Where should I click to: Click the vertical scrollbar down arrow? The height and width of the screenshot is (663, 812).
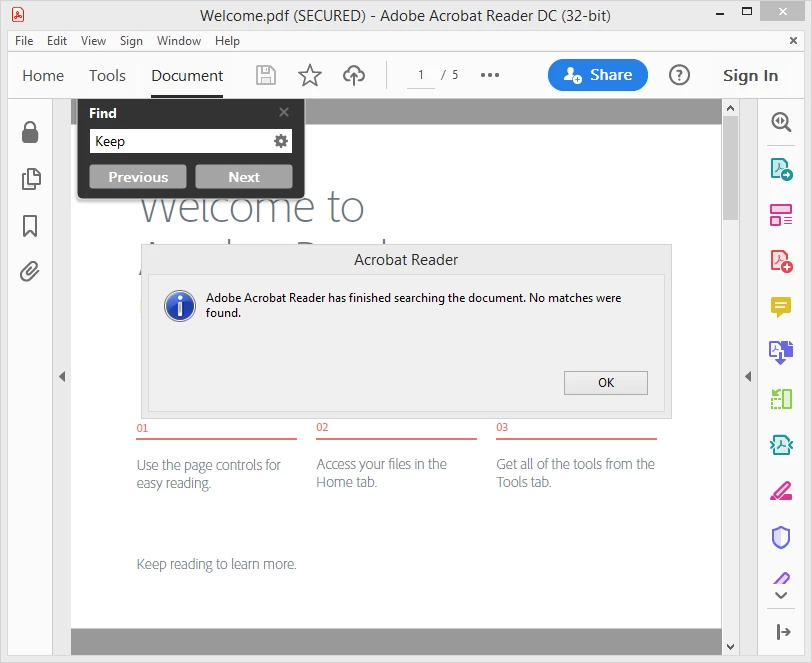730,647
